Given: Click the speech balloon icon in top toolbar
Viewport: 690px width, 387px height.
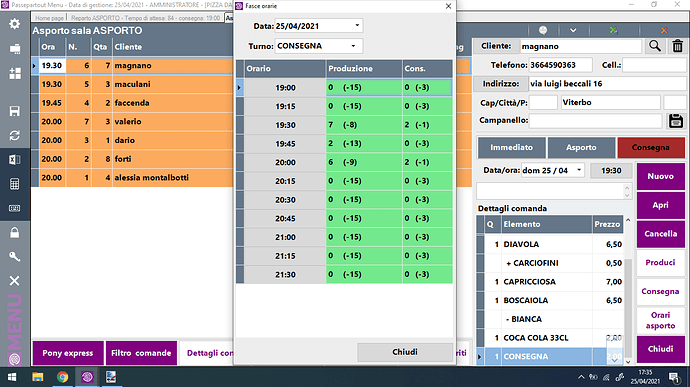Looking at the screenshot, I should (543, 30).
